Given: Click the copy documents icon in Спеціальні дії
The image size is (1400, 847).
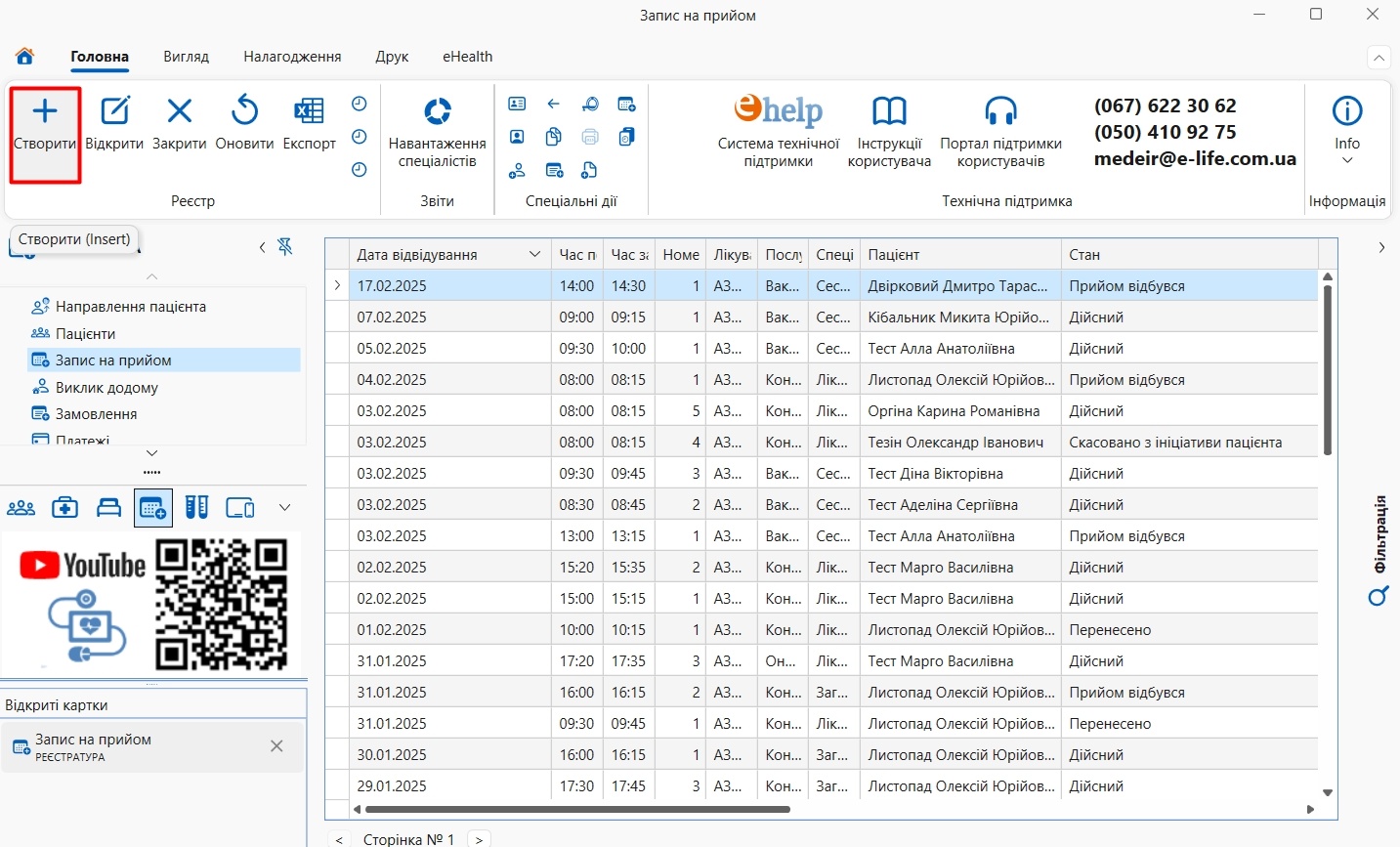Looking at the screenshot, I should pyautogui.click(x=554, y=137).
